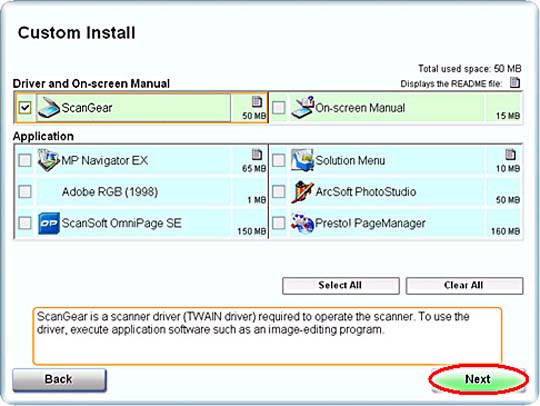Uncheck the ScanGear checkbox
540x406 pixels.
tap(25, 108)
